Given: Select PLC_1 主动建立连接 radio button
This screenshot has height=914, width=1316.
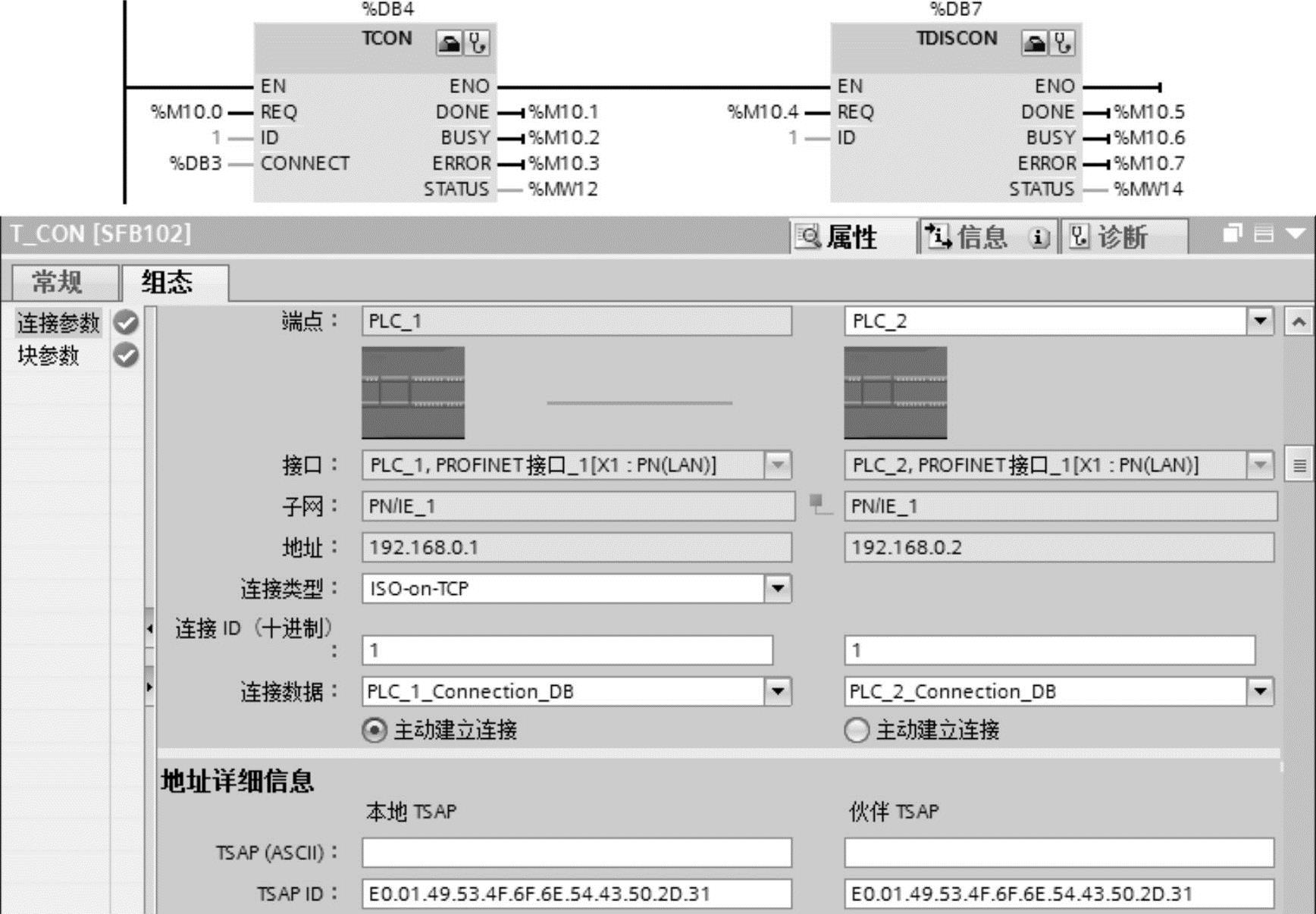Looking at the screenshot, I should point(374,731).
